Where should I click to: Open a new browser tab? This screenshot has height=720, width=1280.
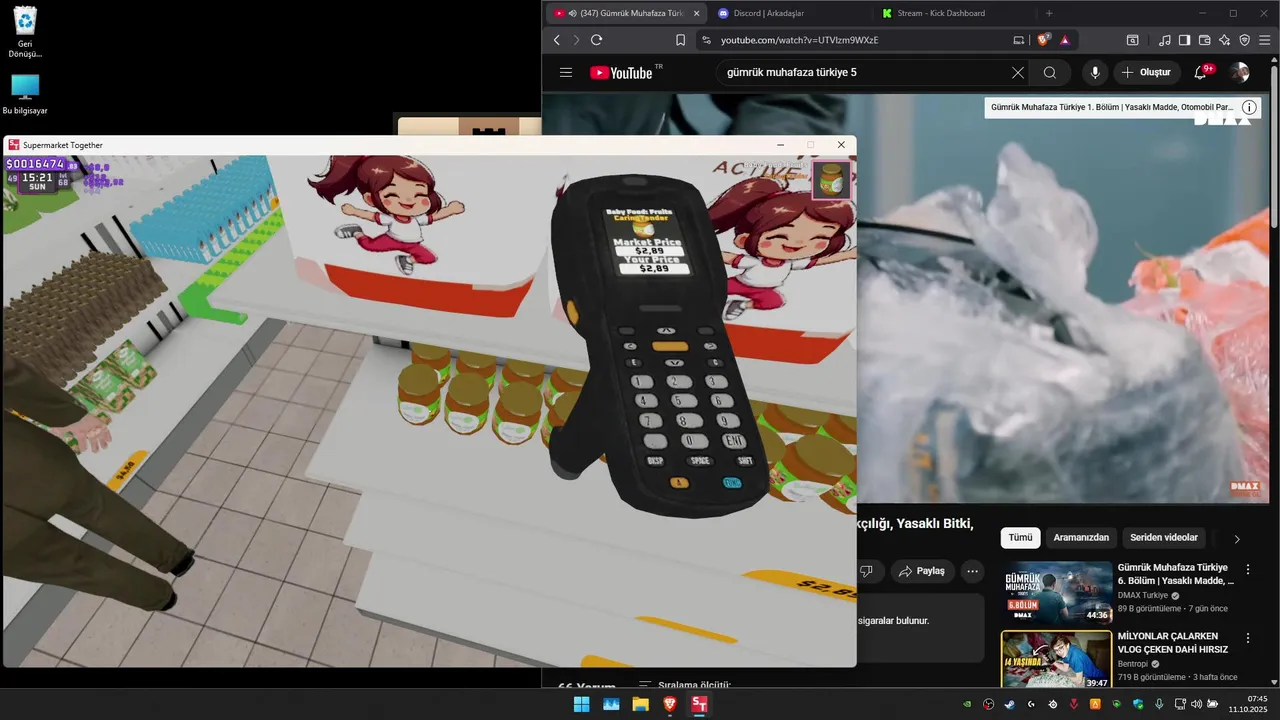point(1049,13)
